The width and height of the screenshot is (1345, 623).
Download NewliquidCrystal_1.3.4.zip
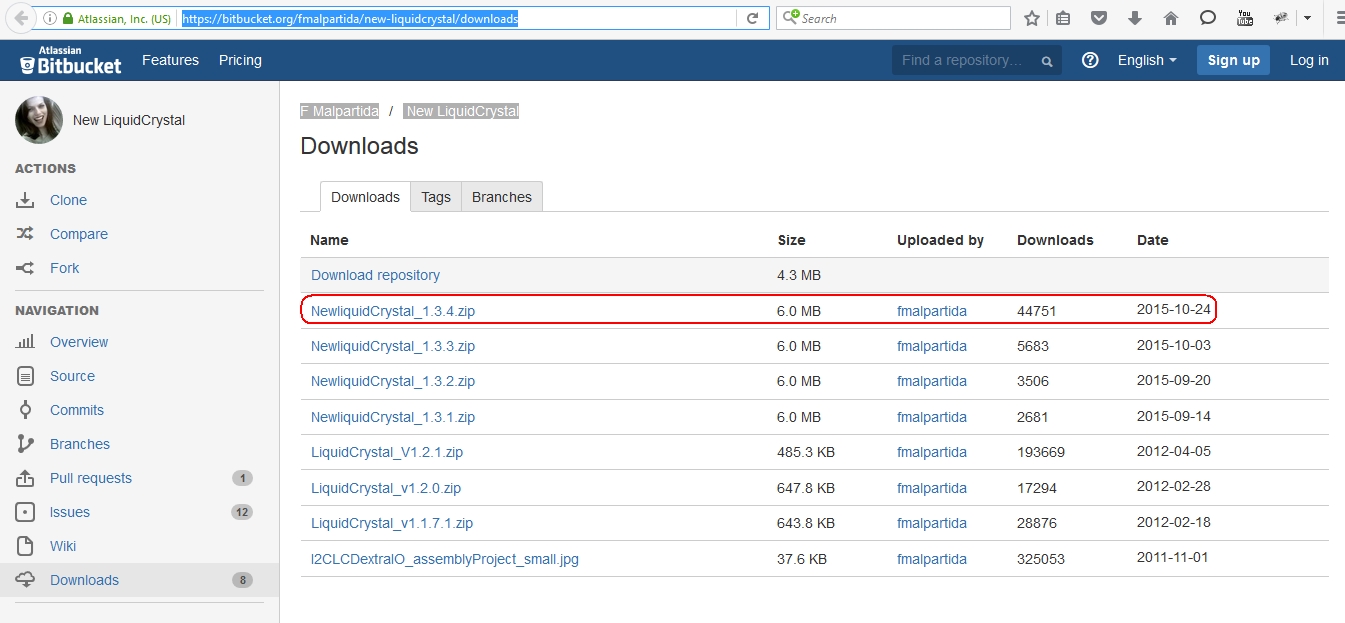point(393,311)
